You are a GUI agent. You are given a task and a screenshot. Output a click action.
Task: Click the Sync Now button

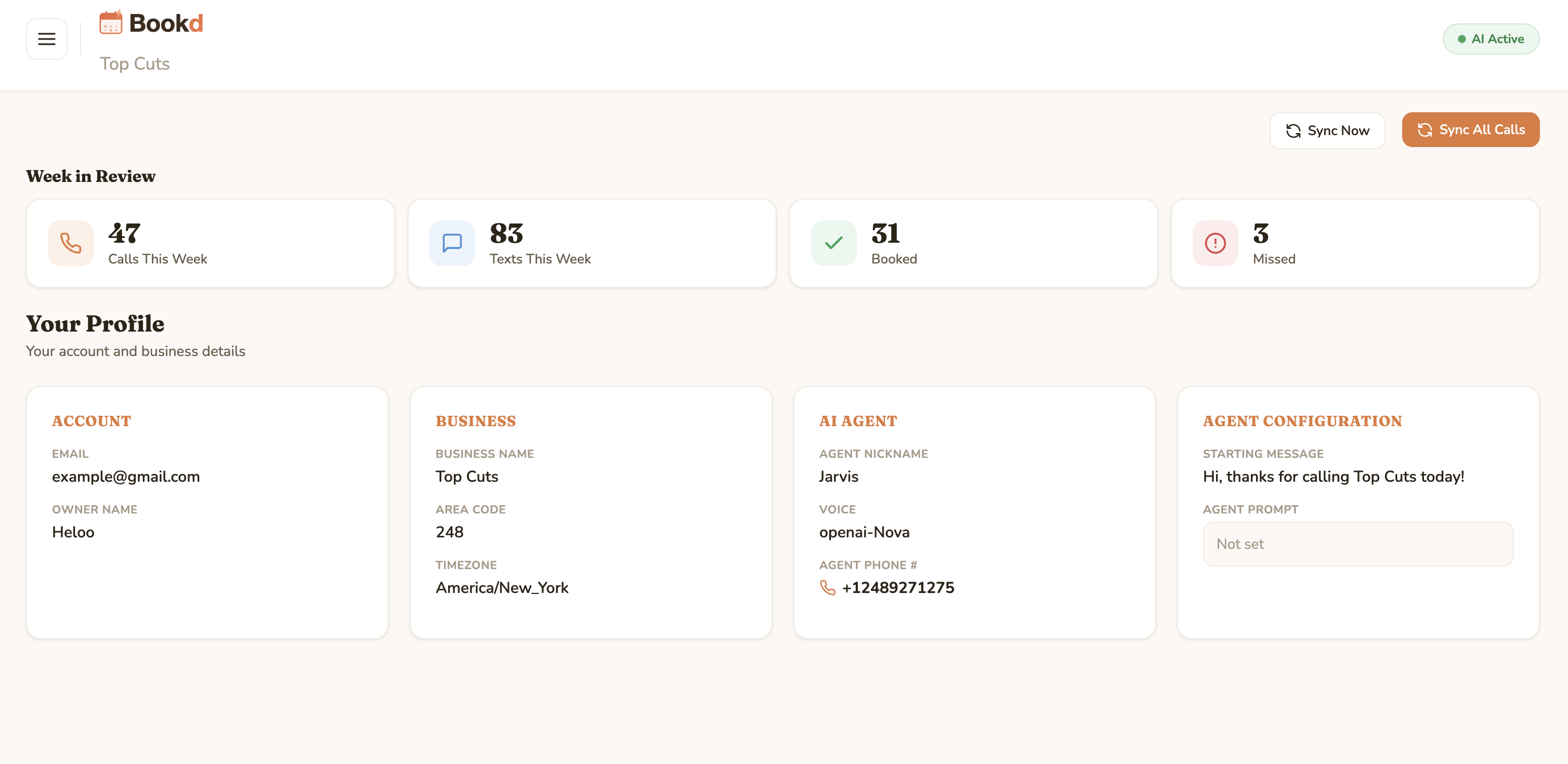[1327, 131]
